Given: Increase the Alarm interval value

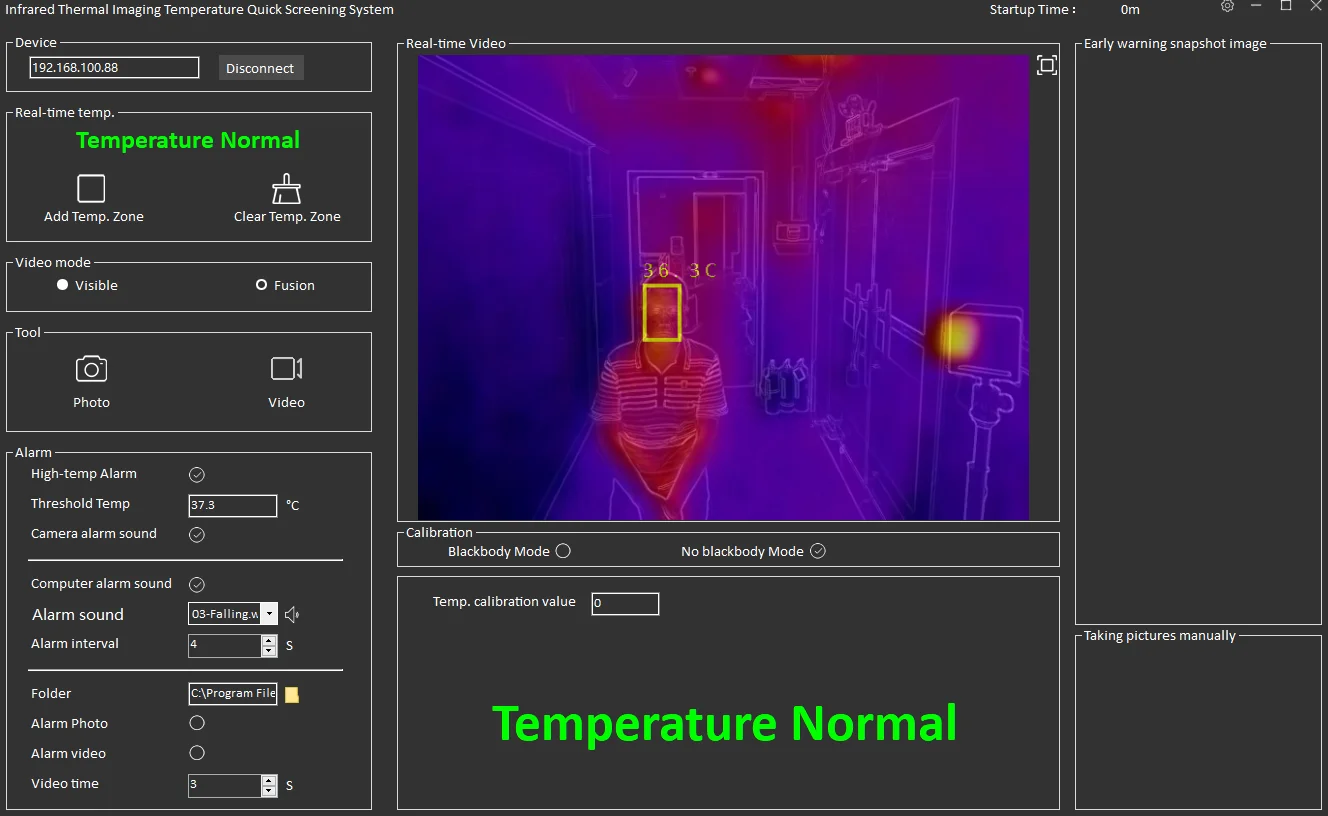Looking at the screenshot, I should (268, 640).
